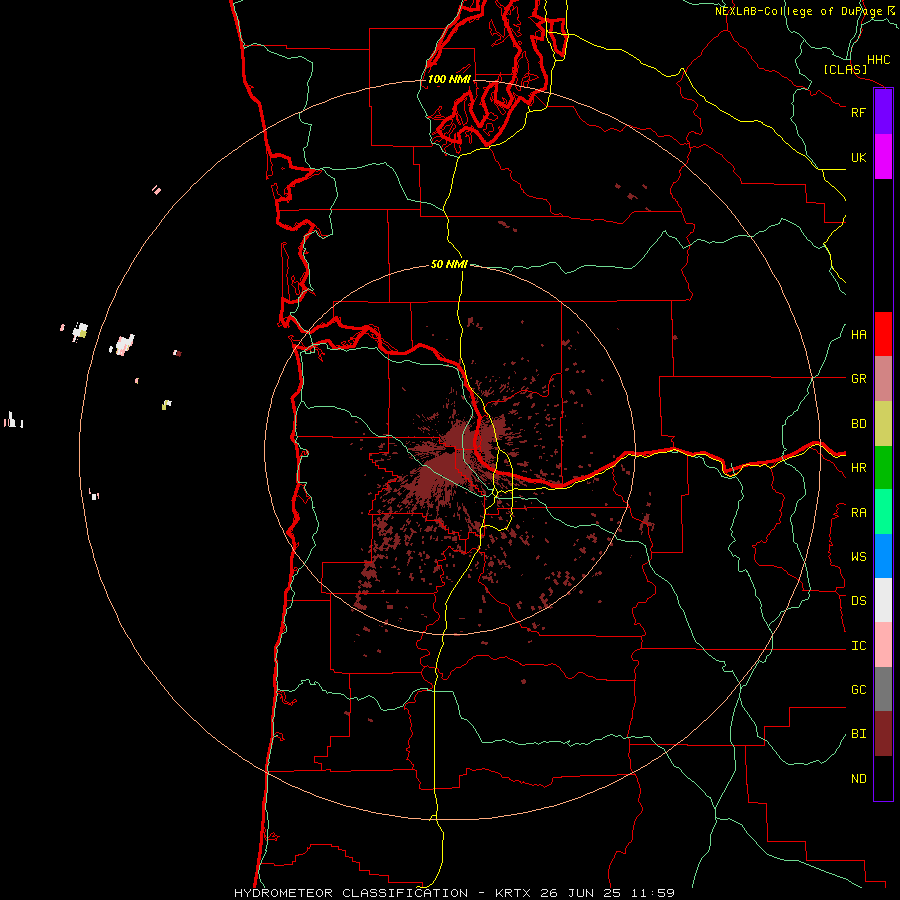Click the IC legend label

click(x=859, y=646)
